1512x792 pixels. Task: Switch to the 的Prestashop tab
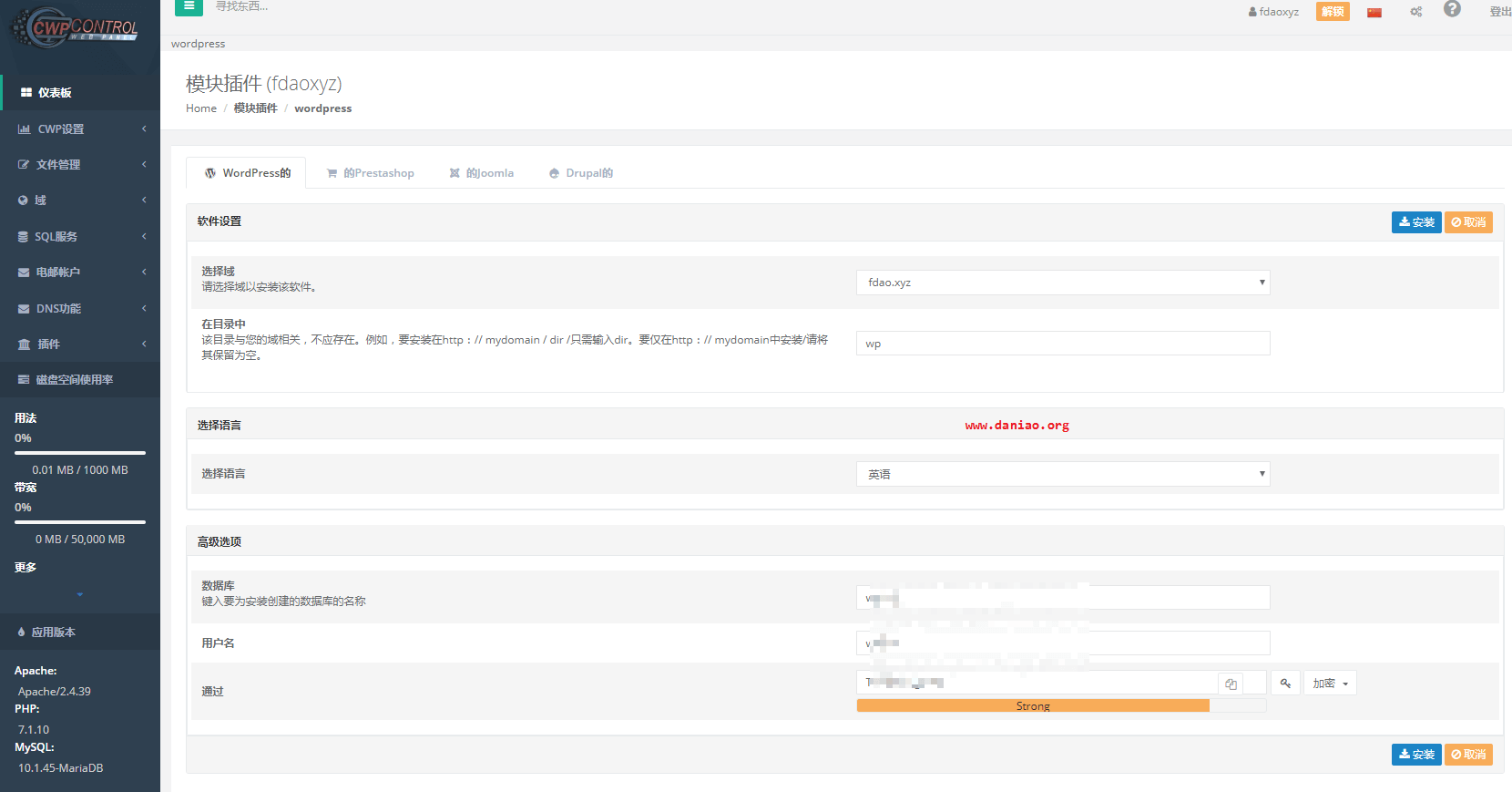coord(371,173)
